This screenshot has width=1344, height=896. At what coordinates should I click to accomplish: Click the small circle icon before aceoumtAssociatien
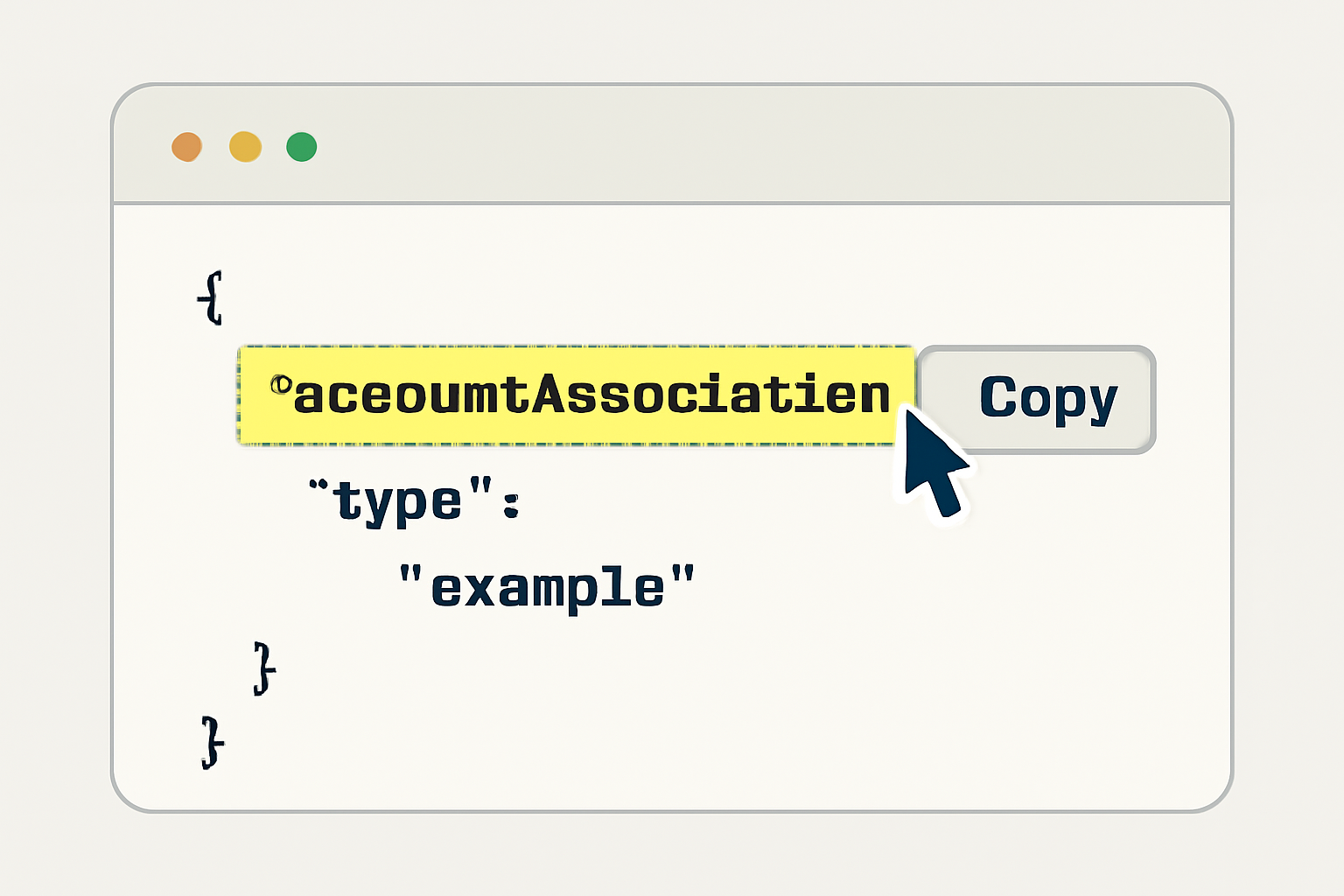pyautogui.click(x=279, y=382)
